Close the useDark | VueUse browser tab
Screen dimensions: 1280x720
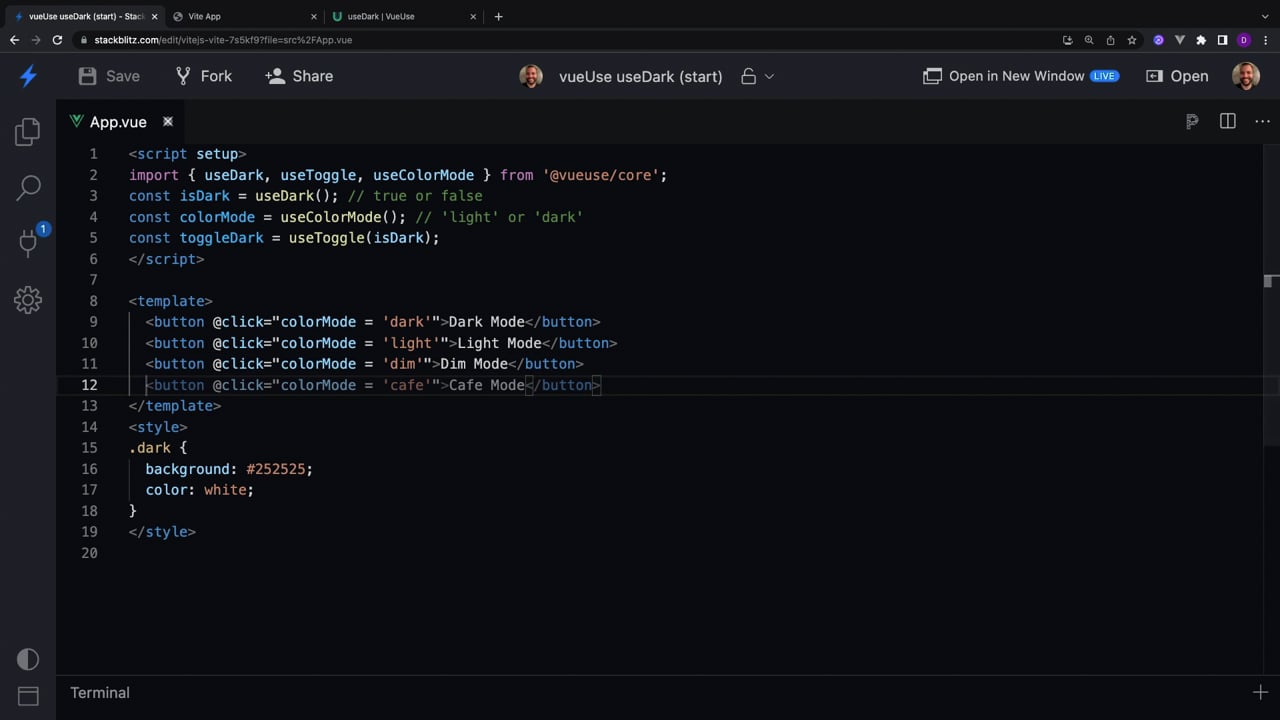[x=473, y=16]
